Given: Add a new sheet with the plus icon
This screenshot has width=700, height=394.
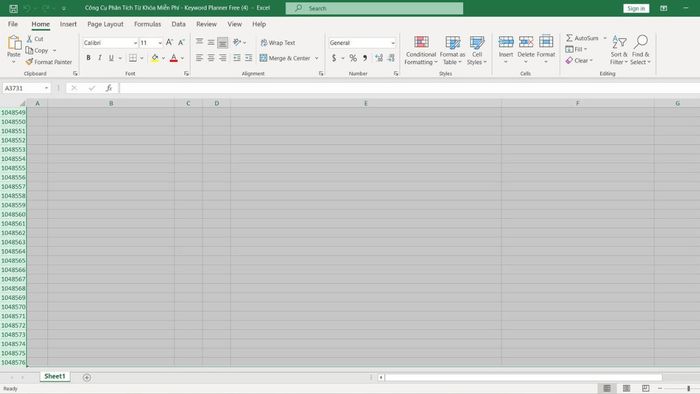Looking at the screenshot, I should [87, 377].
